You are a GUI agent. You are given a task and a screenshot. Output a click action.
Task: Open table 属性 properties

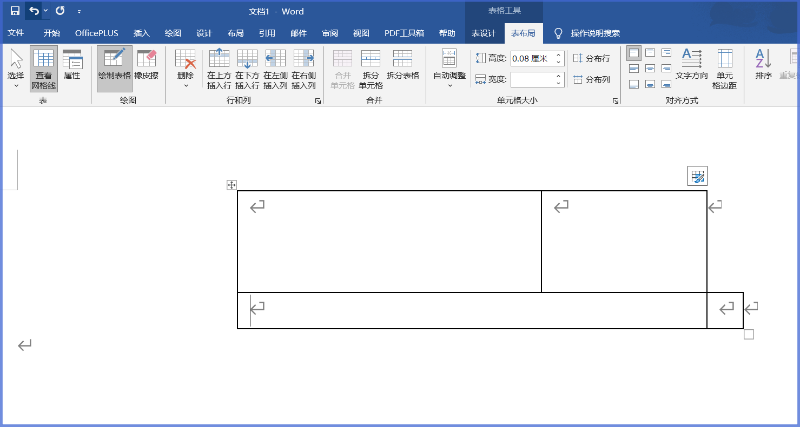click(72, 65)
